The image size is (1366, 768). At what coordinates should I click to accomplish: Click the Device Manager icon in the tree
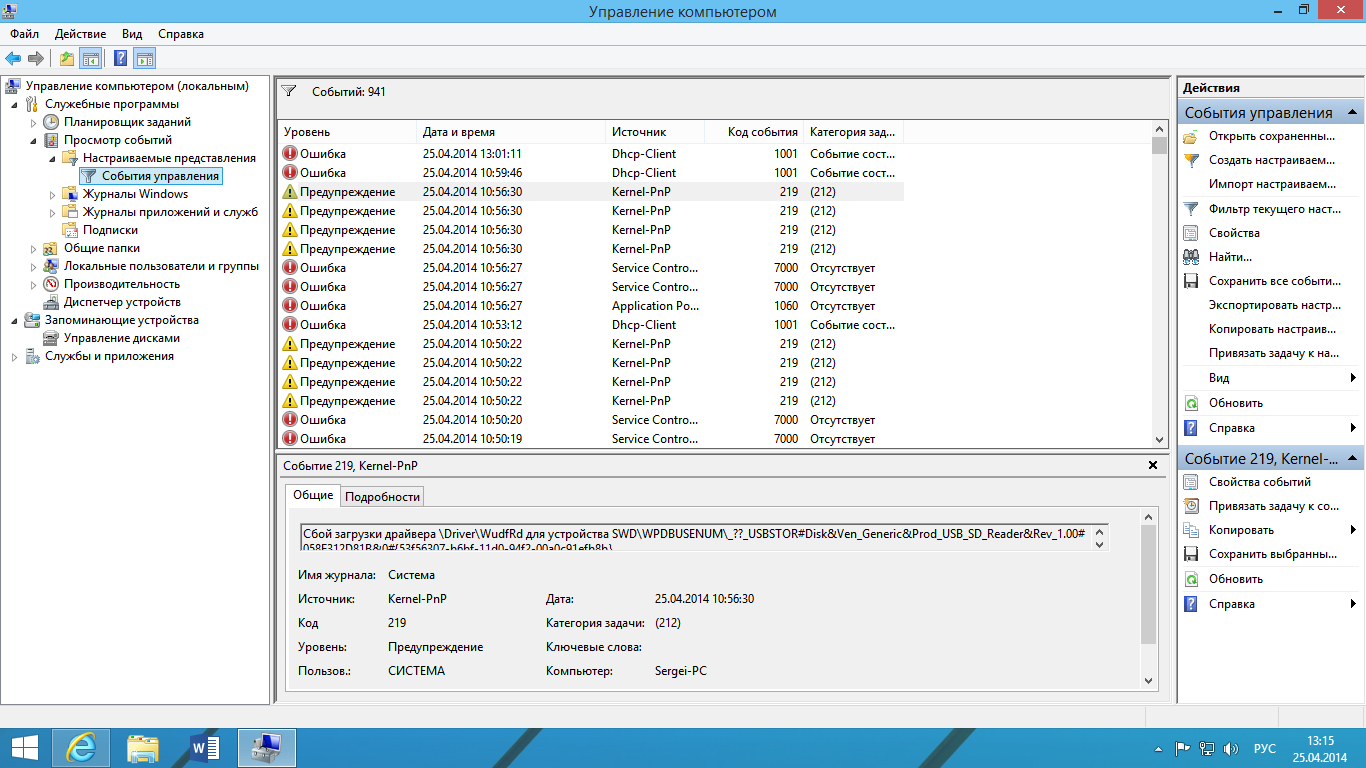point(51,302)
